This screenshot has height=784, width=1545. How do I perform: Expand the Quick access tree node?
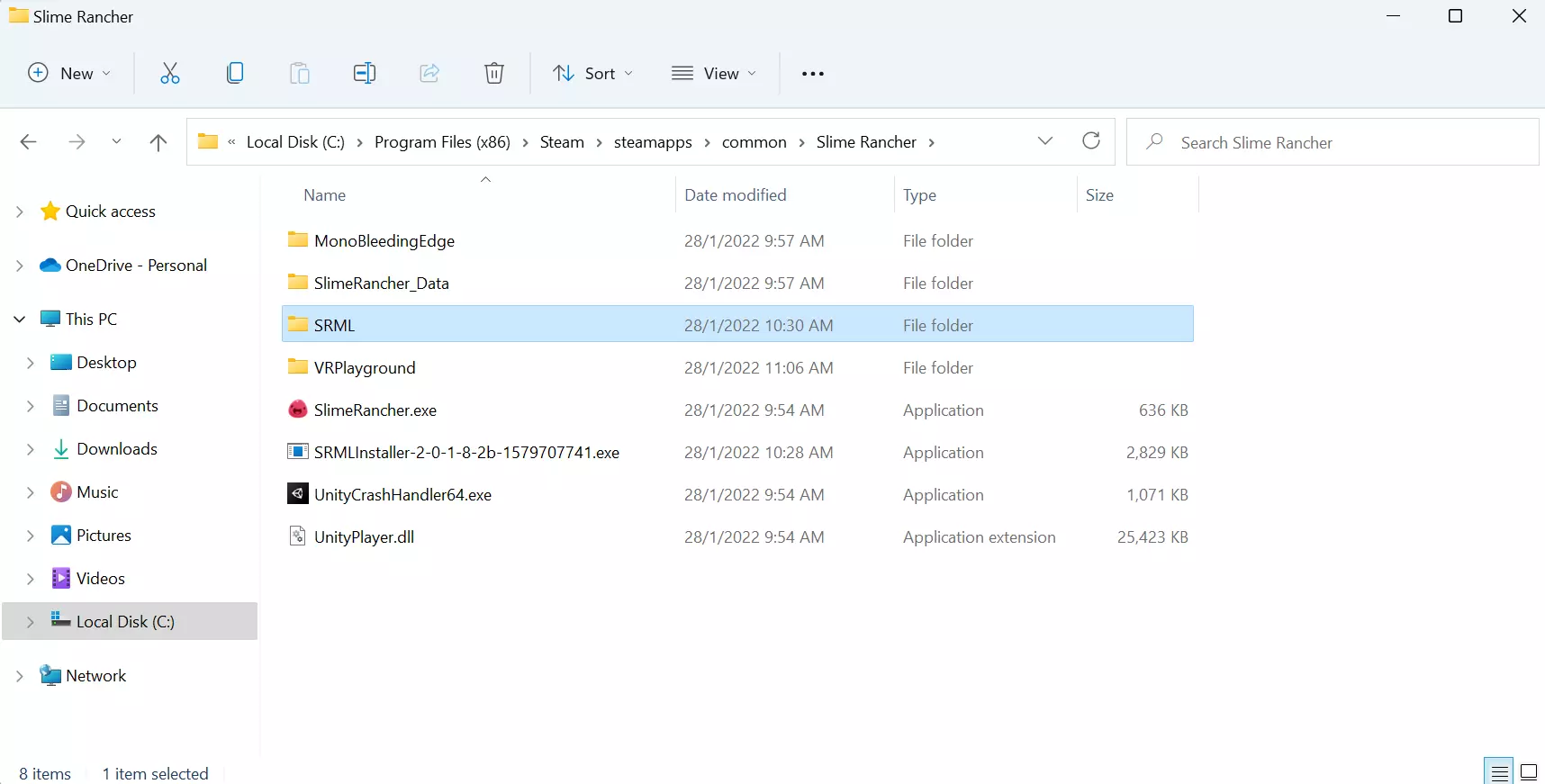point(20,212)
